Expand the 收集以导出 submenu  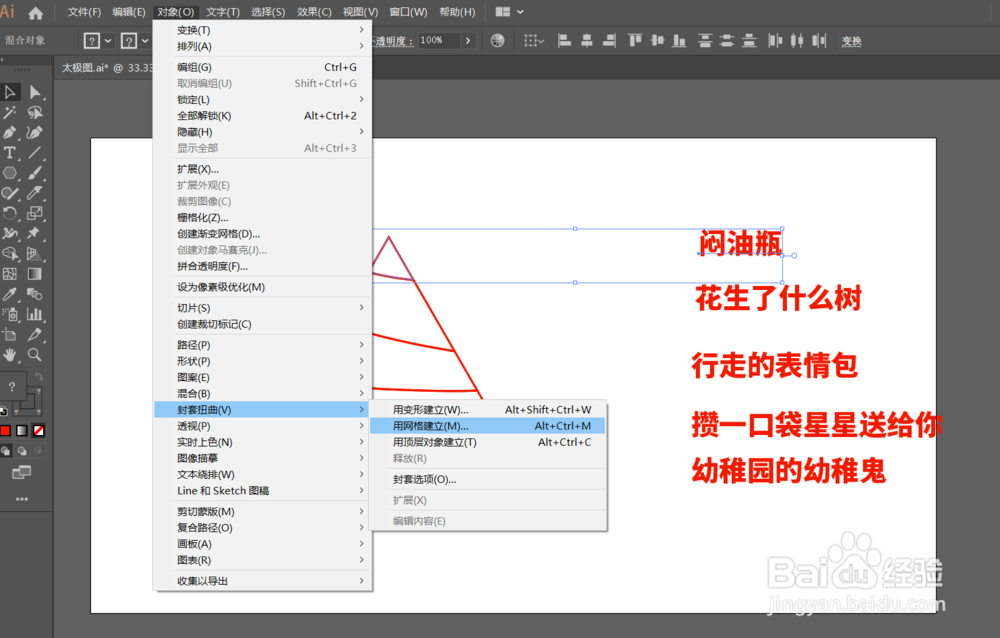263,581
